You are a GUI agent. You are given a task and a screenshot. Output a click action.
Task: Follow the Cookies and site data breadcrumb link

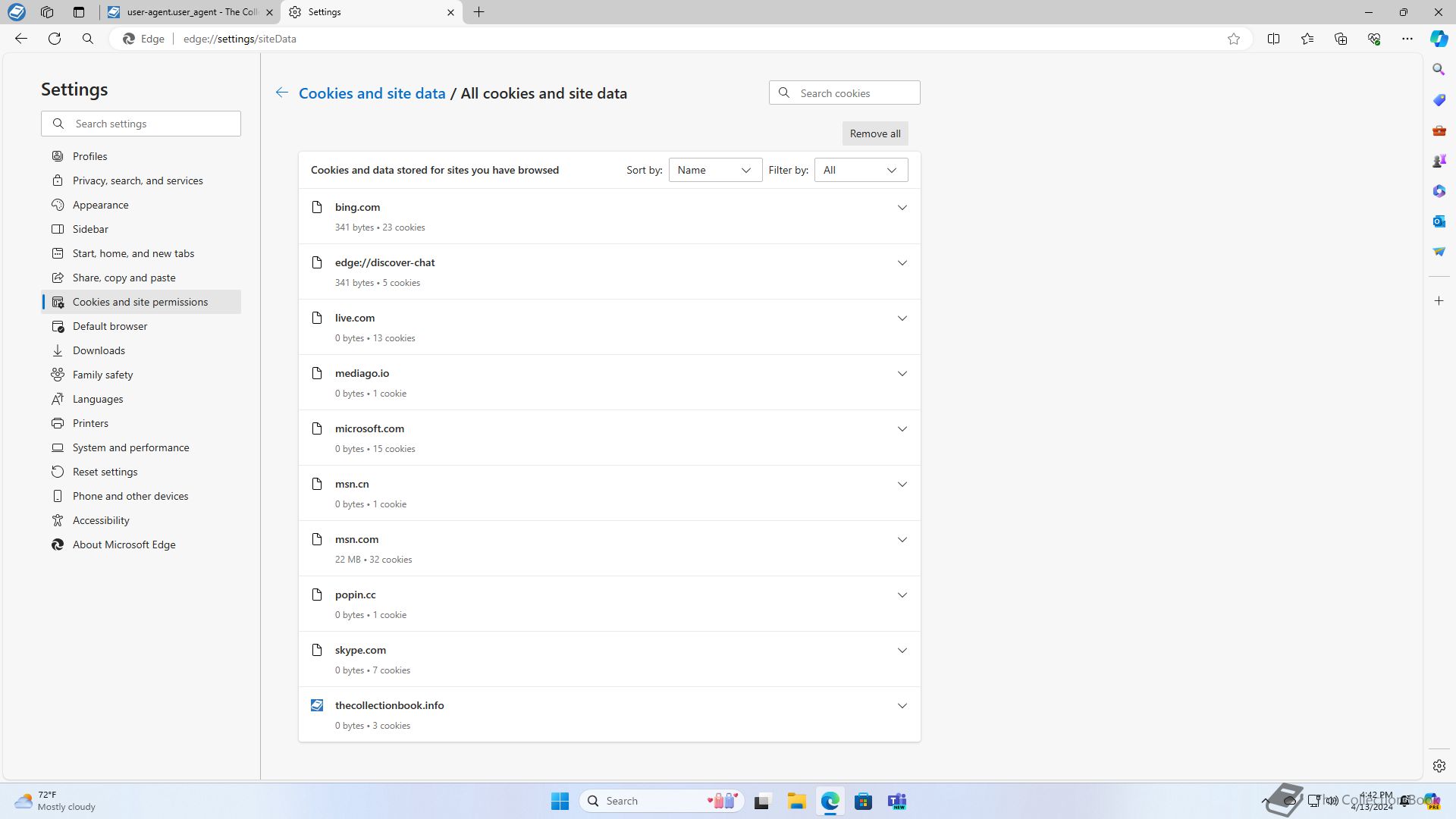click(372, 93)
